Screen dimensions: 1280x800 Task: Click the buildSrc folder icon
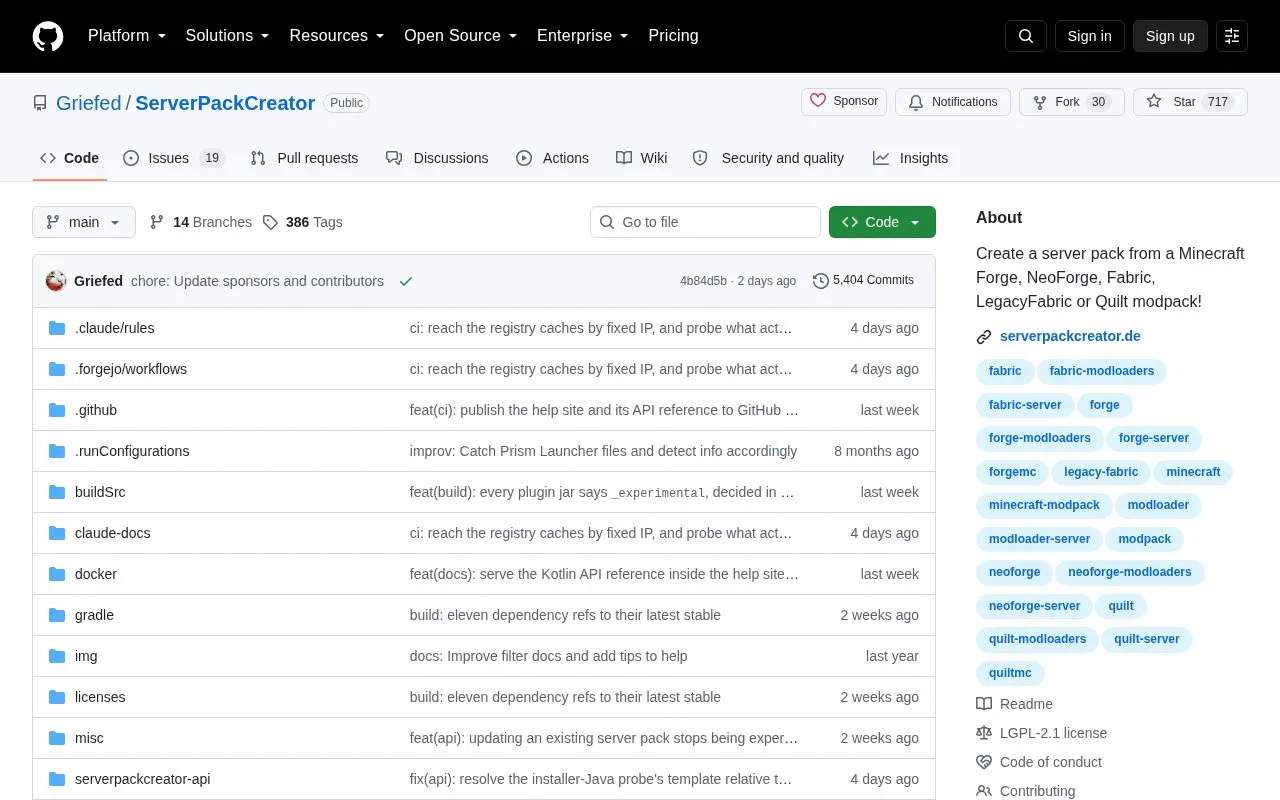coord(57,492)
